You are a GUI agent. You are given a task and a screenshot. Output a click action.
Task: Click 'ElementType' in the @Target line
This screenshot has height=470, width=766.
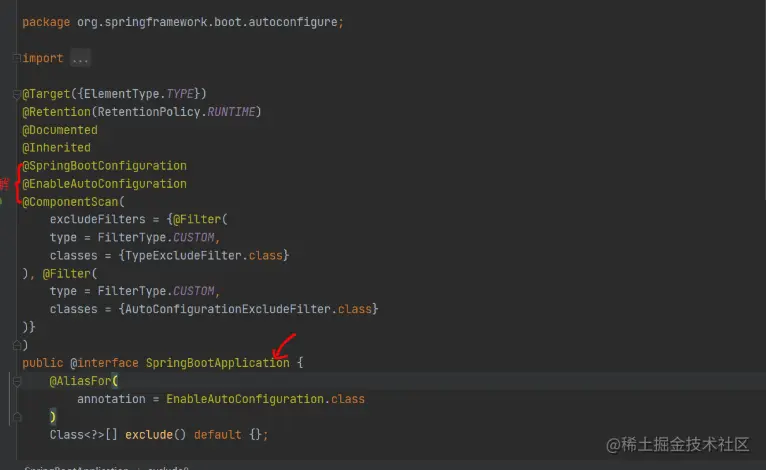tap(122, 94)
